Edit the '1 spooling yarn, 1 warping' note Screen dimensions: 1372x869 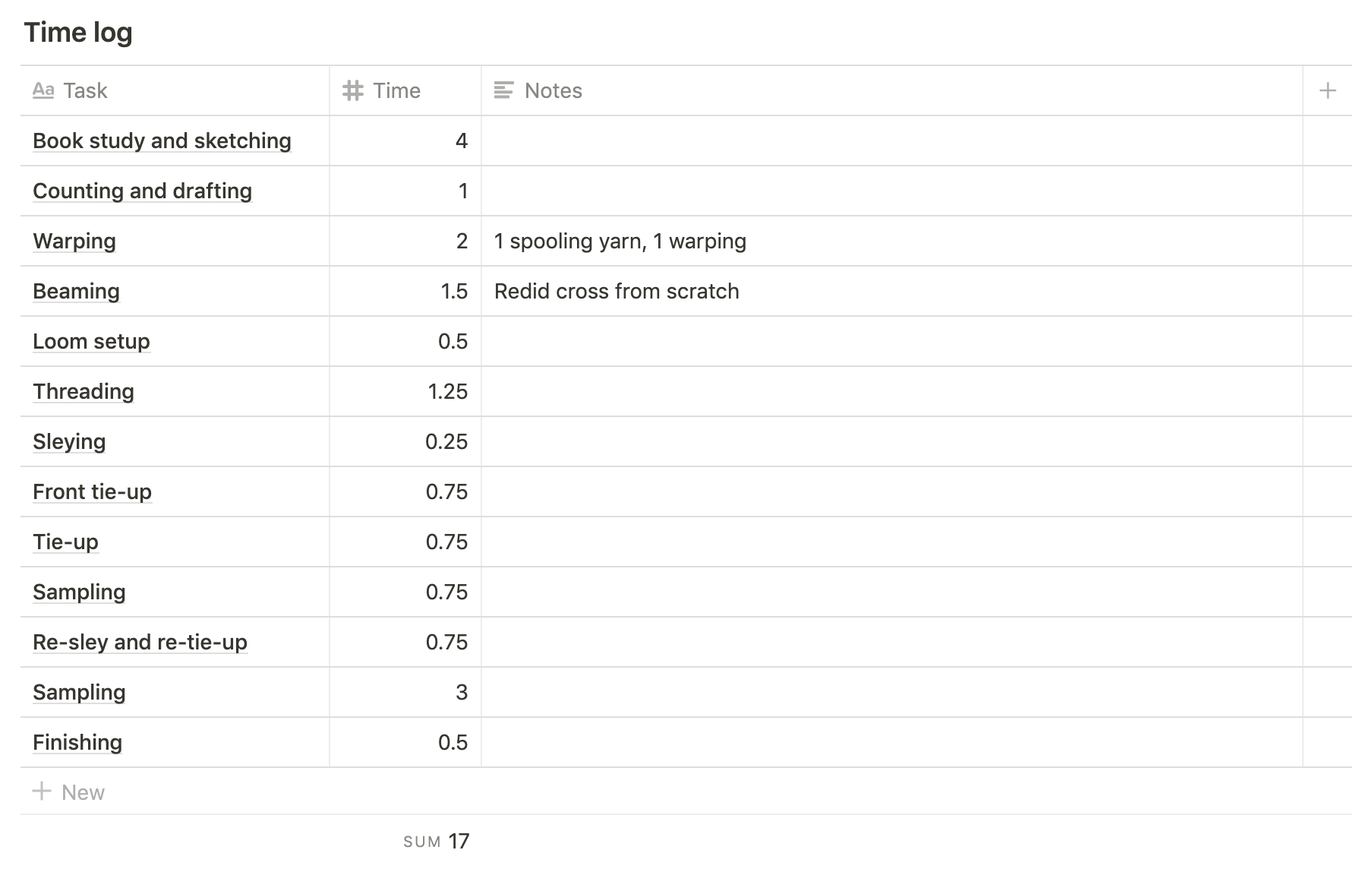pyautogui.click(x=620, y=241)
